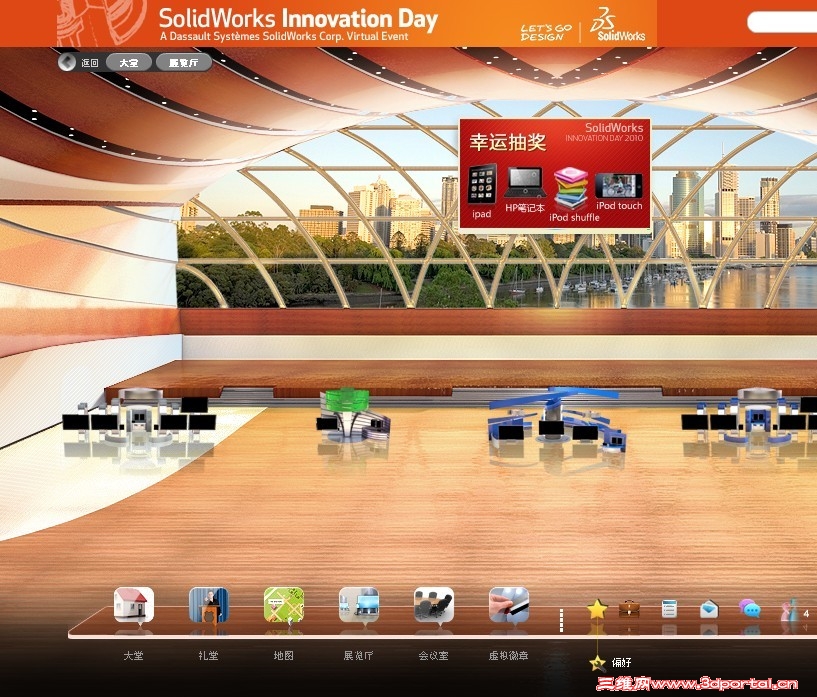This screenshot has width=817, height=697.
Task: Open the 虚拟徽章 virtual badge icon
Action: (x=509, y=605)
